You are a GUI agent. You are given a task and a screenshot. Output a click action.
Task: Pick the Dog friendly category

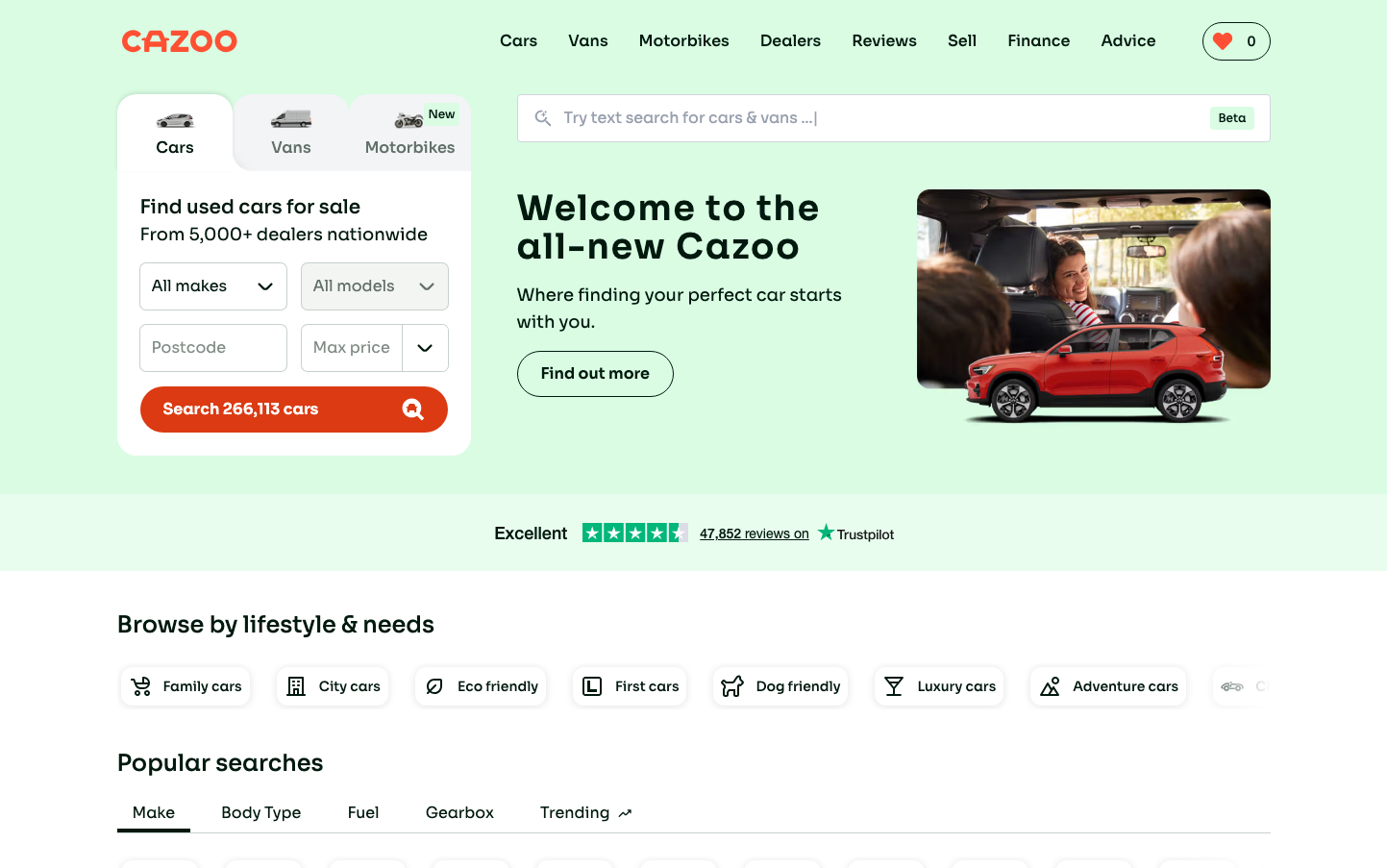tap(780, 686)
